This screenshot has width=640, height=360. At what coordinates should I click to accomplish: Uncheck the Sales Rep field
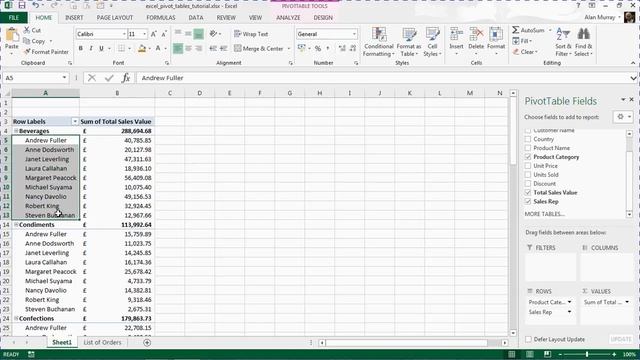[528, 202]
